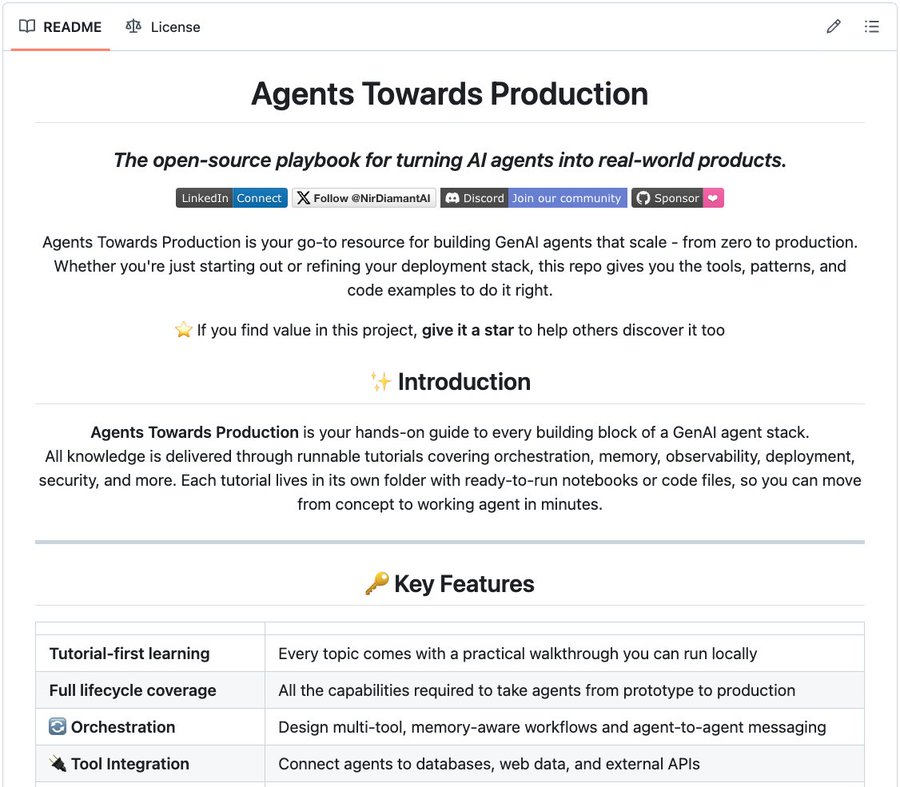The height and width of the screenshot is (787, 900).
Task: Click the Discord logo in badge
Action: 452,198
